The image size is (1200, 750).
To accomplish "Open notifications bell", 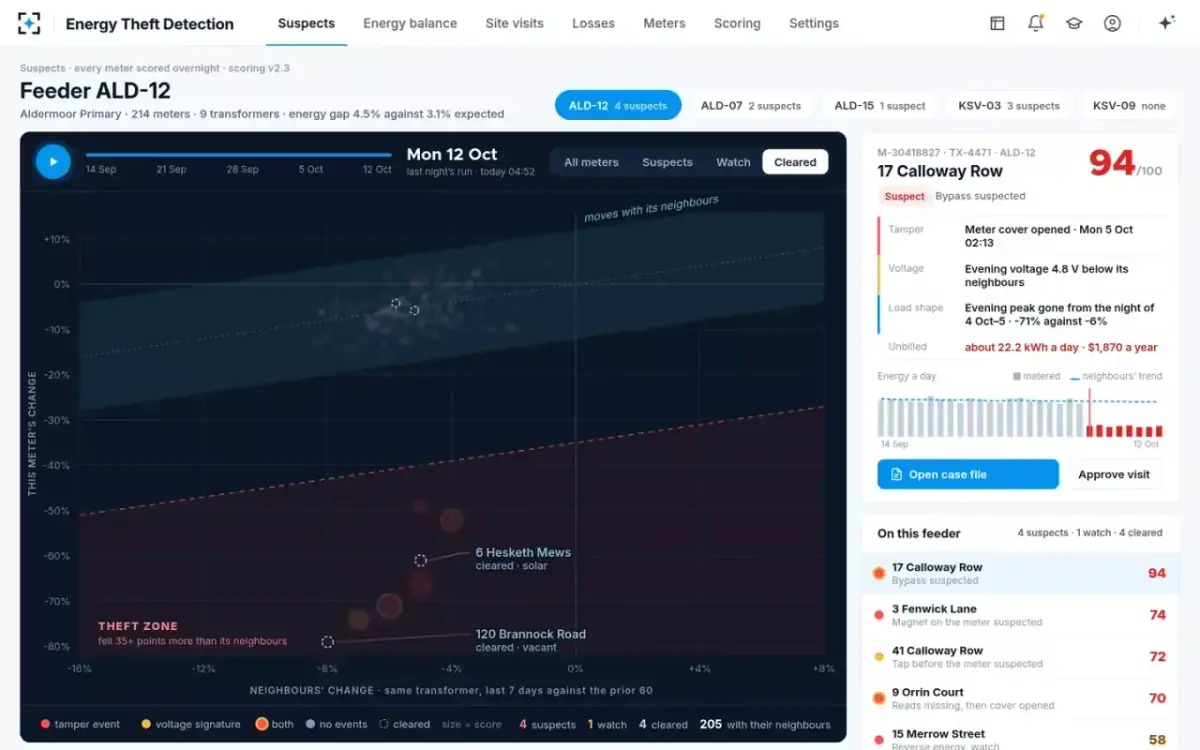I will (x=1035, y=23).
